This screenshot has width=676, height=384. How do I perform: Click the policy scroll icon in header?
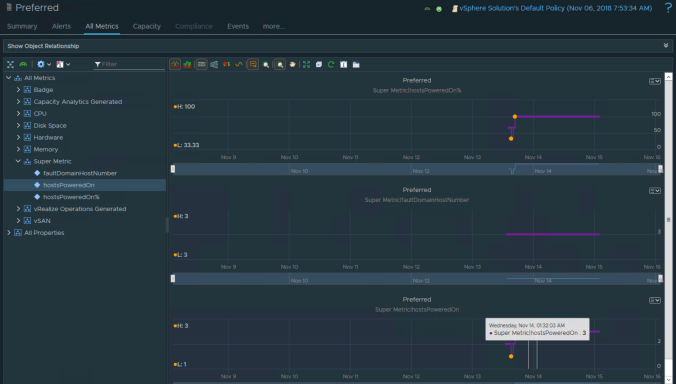454,9
